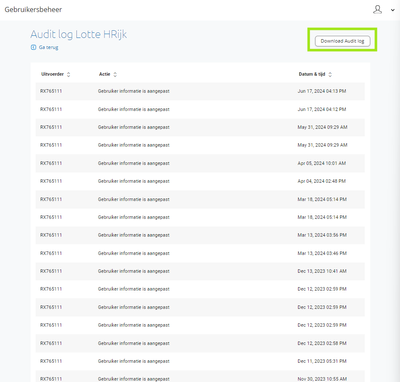400x382 pixels.
Task: Click RX765111 in the Dec 11 05:31 PM row
Action: click(51, 361)
